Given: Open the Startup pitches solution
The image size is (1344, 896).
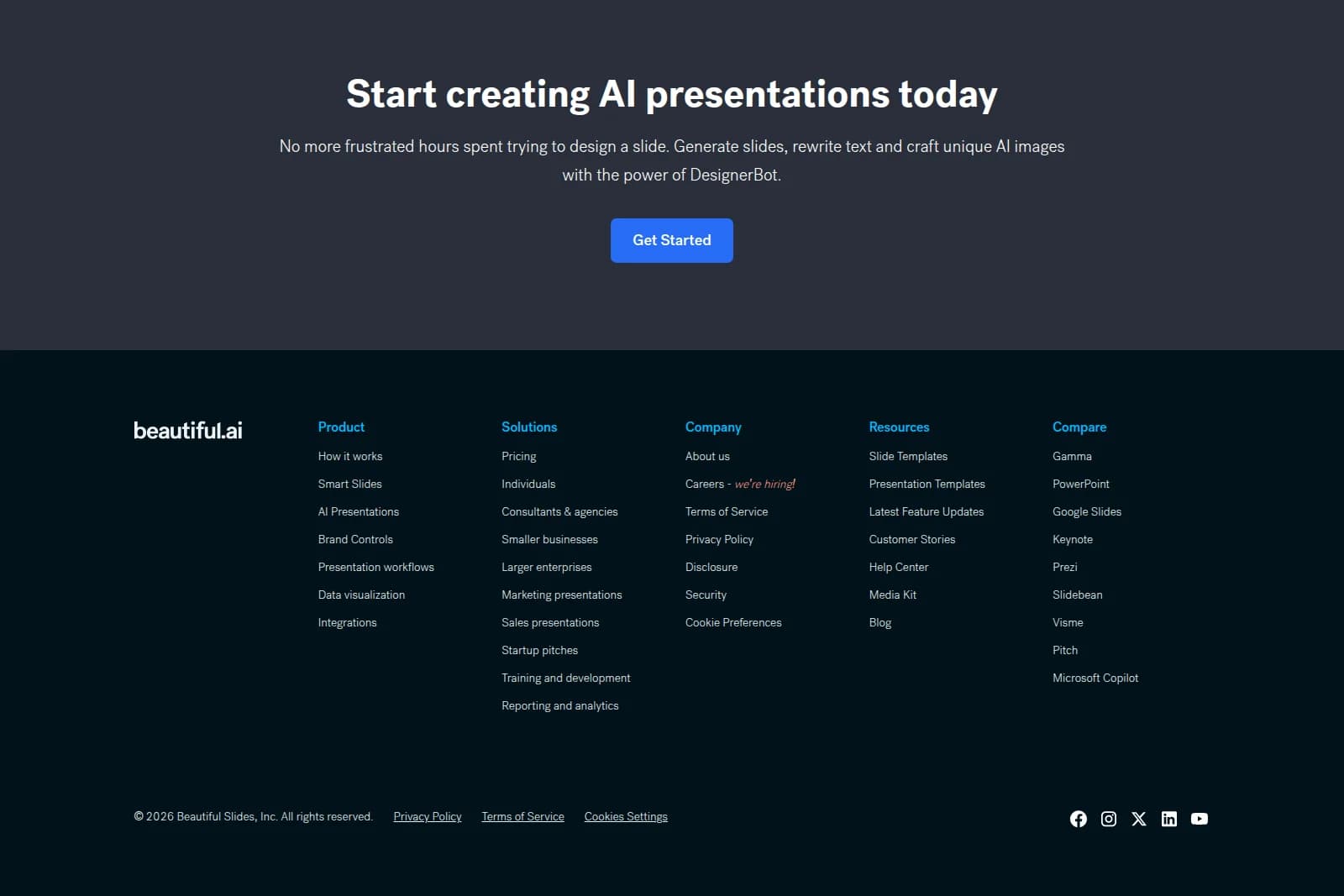Looking at the screenshot, I should pyautogui.click(x=539, y=650).
